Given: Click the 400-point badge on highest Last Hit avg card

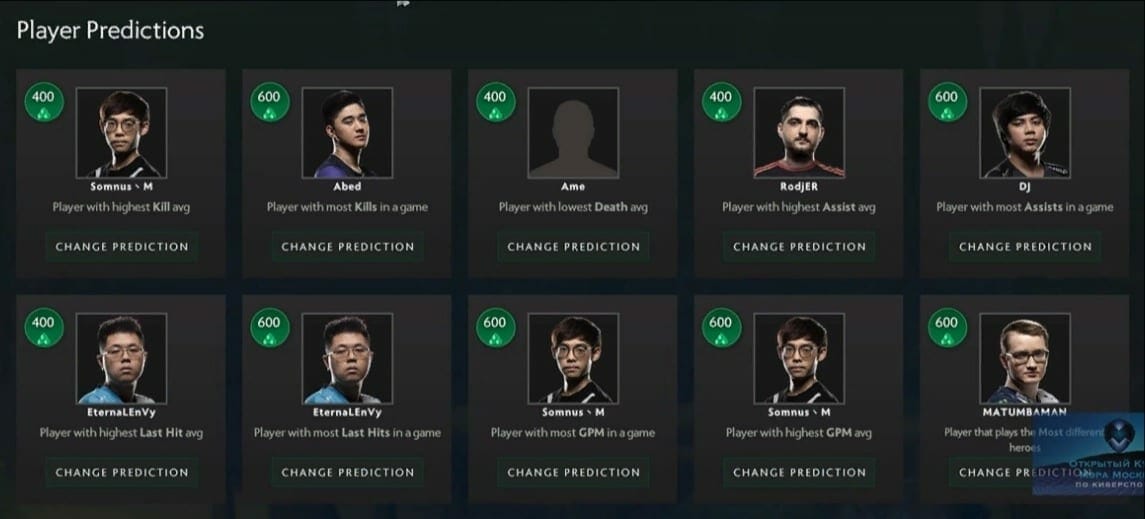Looking at the screenshot, I should tap(44, 327).
